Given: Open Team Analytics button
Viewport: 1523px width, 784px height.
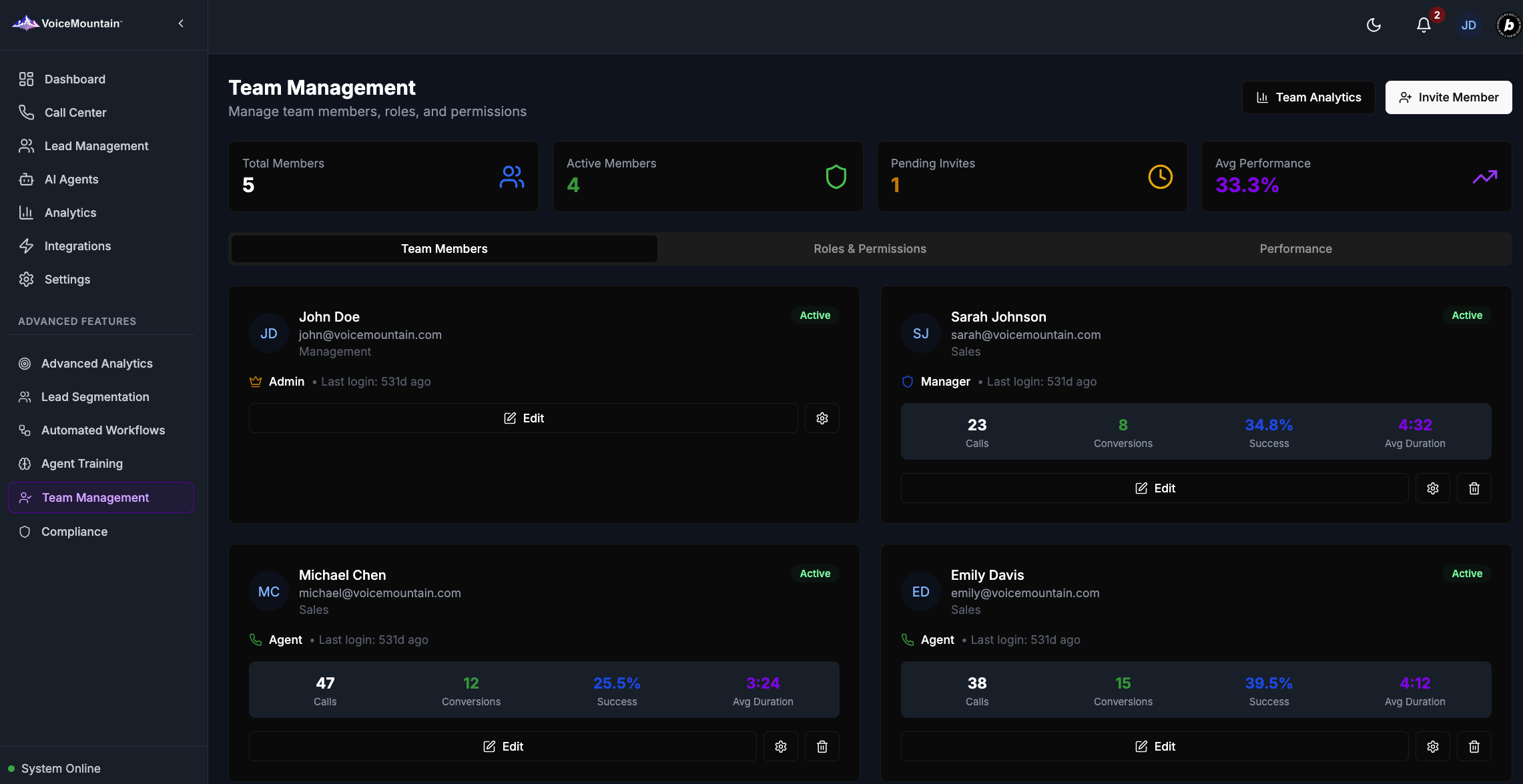Looking at the screenshot, I should 1308,97.
